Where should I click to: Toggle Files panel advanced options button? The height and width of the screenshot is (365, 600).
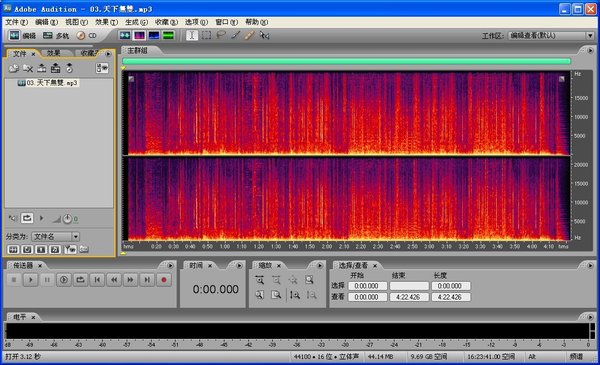pos(102,68)
